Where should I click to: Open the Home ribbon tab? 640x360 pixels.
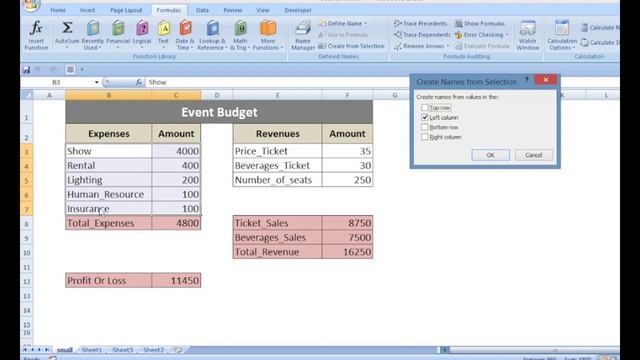58,10
